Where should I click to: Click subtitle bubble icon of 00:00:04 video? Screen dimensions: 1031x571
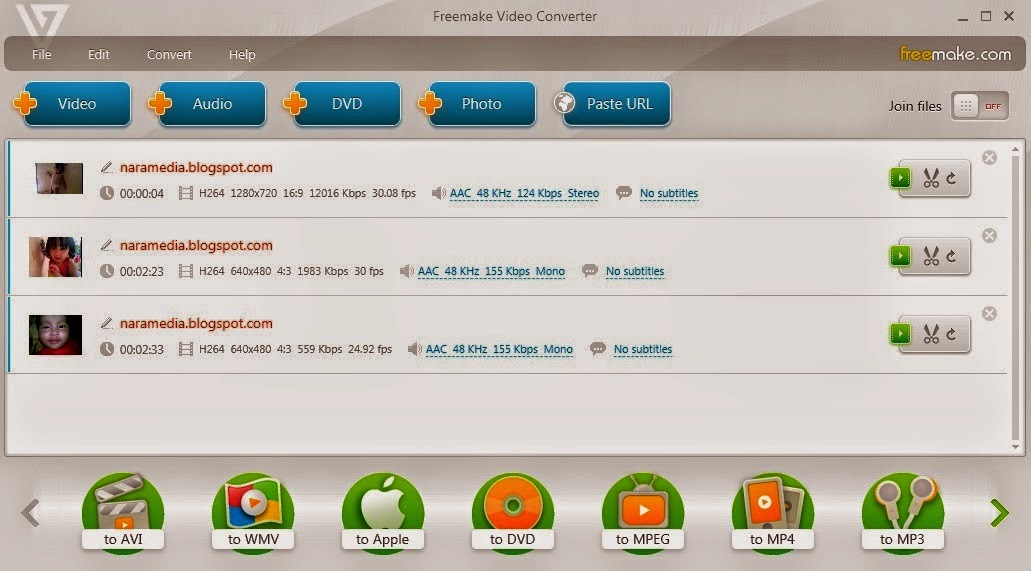623,193
